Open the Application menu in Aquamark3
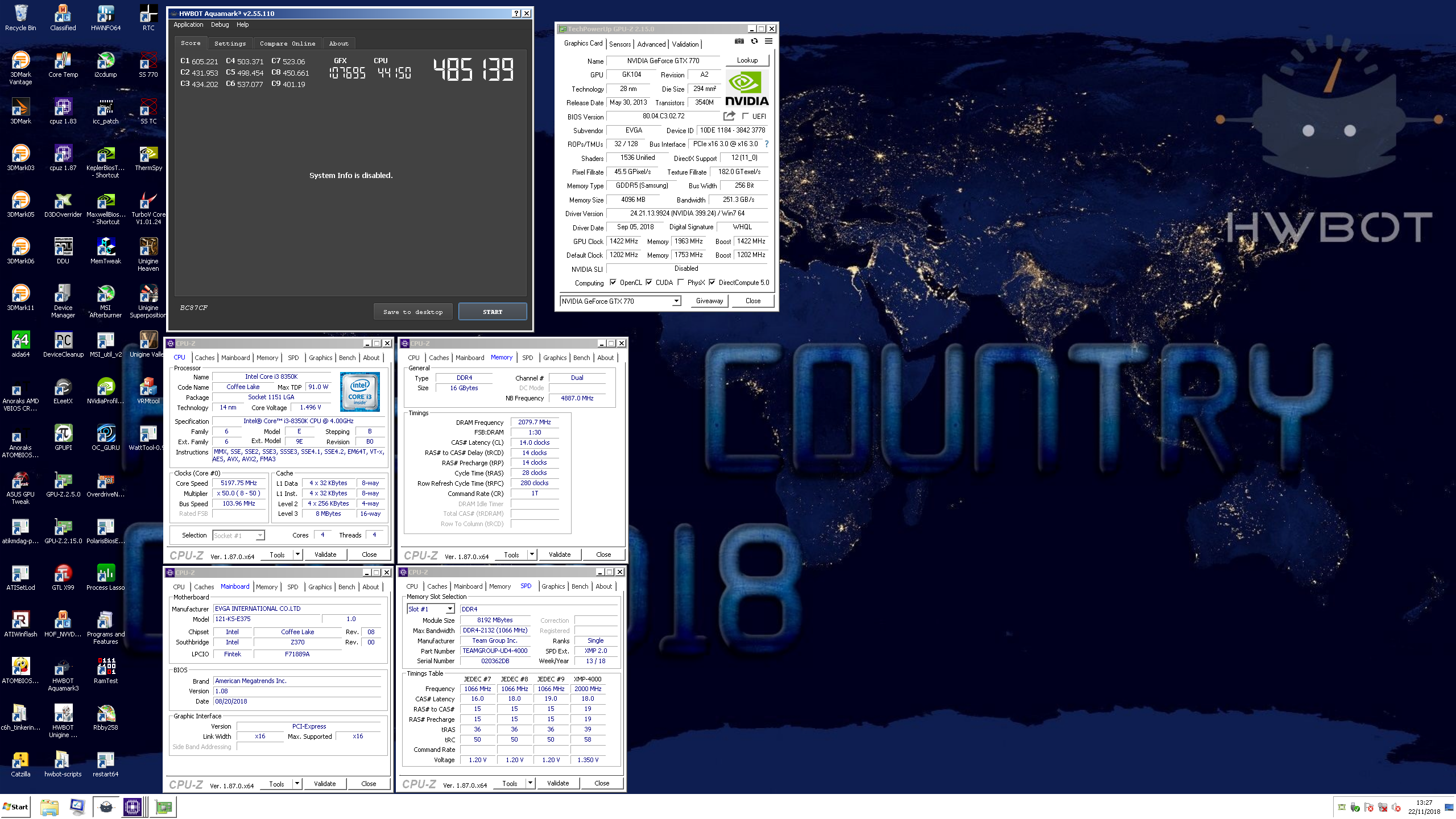Viewport: 1456px width, 819px height. click(188, 24)
